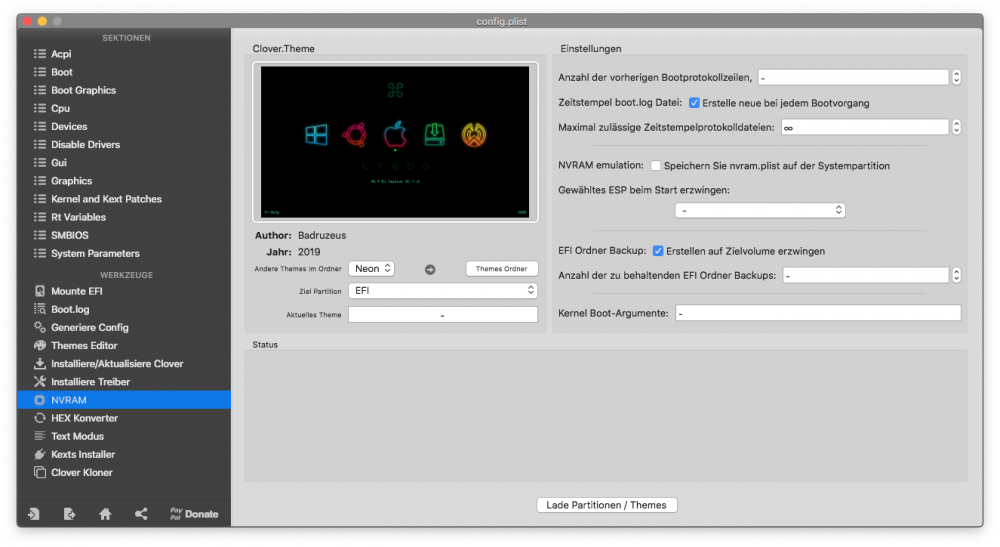The height and width of the screenshot is (547, 1000).
Task: Click the Jahr value 2019
Action: point(309,252)
